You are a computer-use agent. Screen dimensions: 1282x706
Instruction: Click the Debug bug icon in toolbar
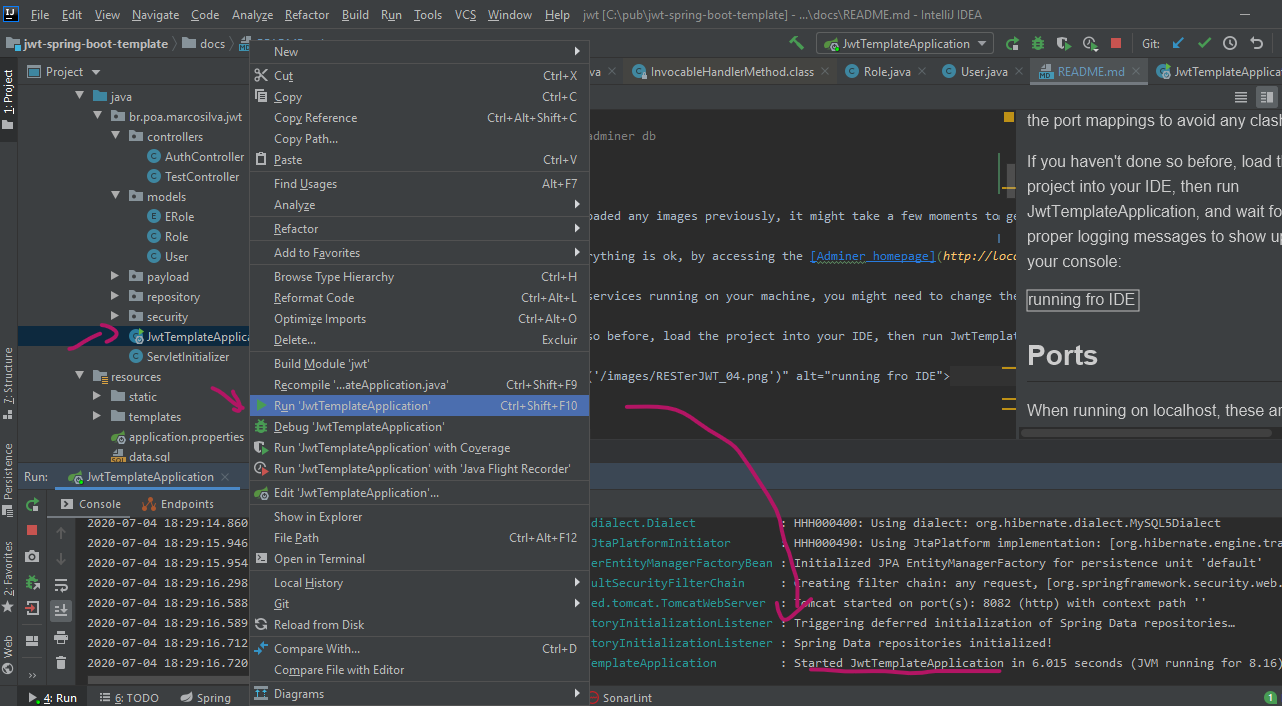pos(1038,43)
